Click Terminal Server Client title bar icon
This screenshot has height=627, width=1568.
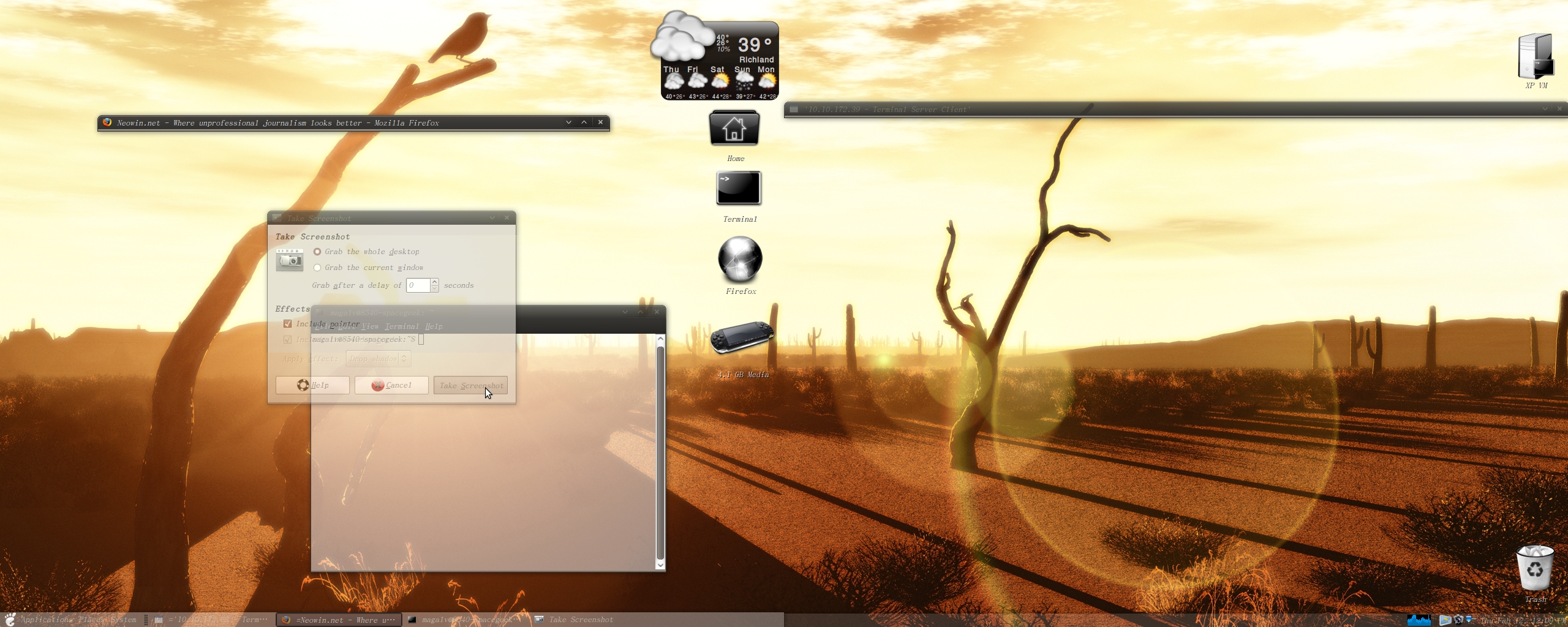tap(794, 110)
